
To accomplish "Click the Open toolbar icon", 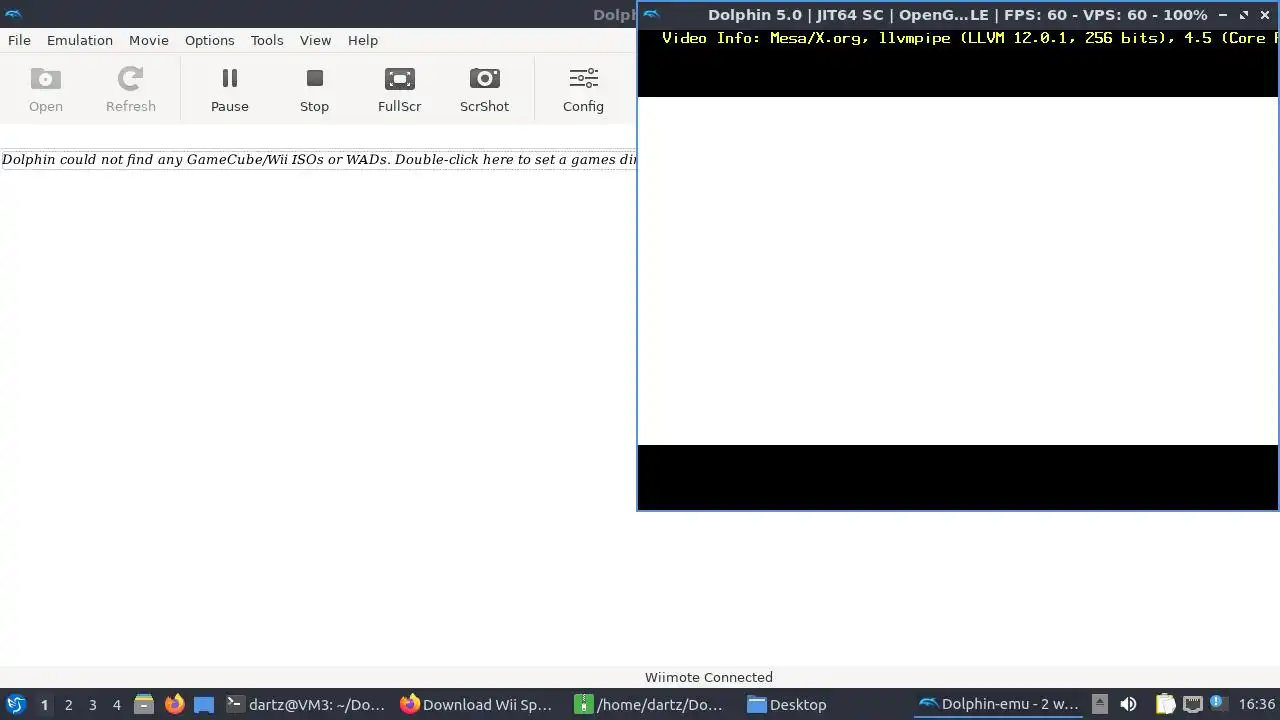I will 45,89.
